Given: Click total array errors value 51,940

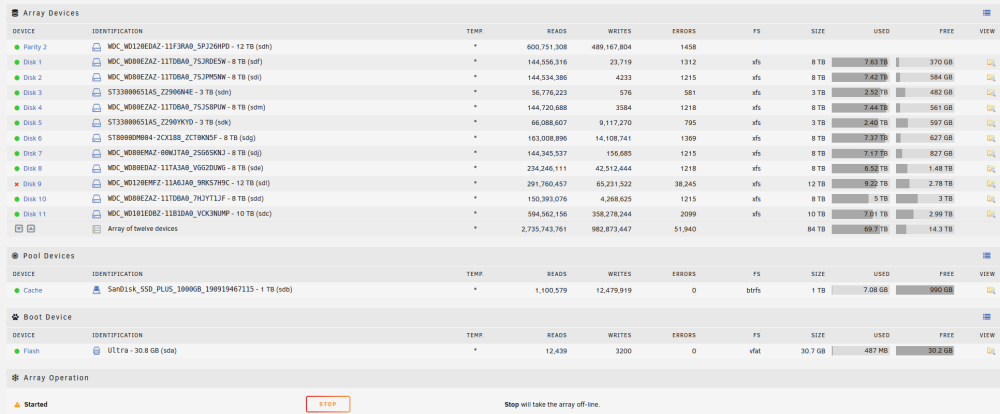Looking at the screenshot, I should [684, 229].
